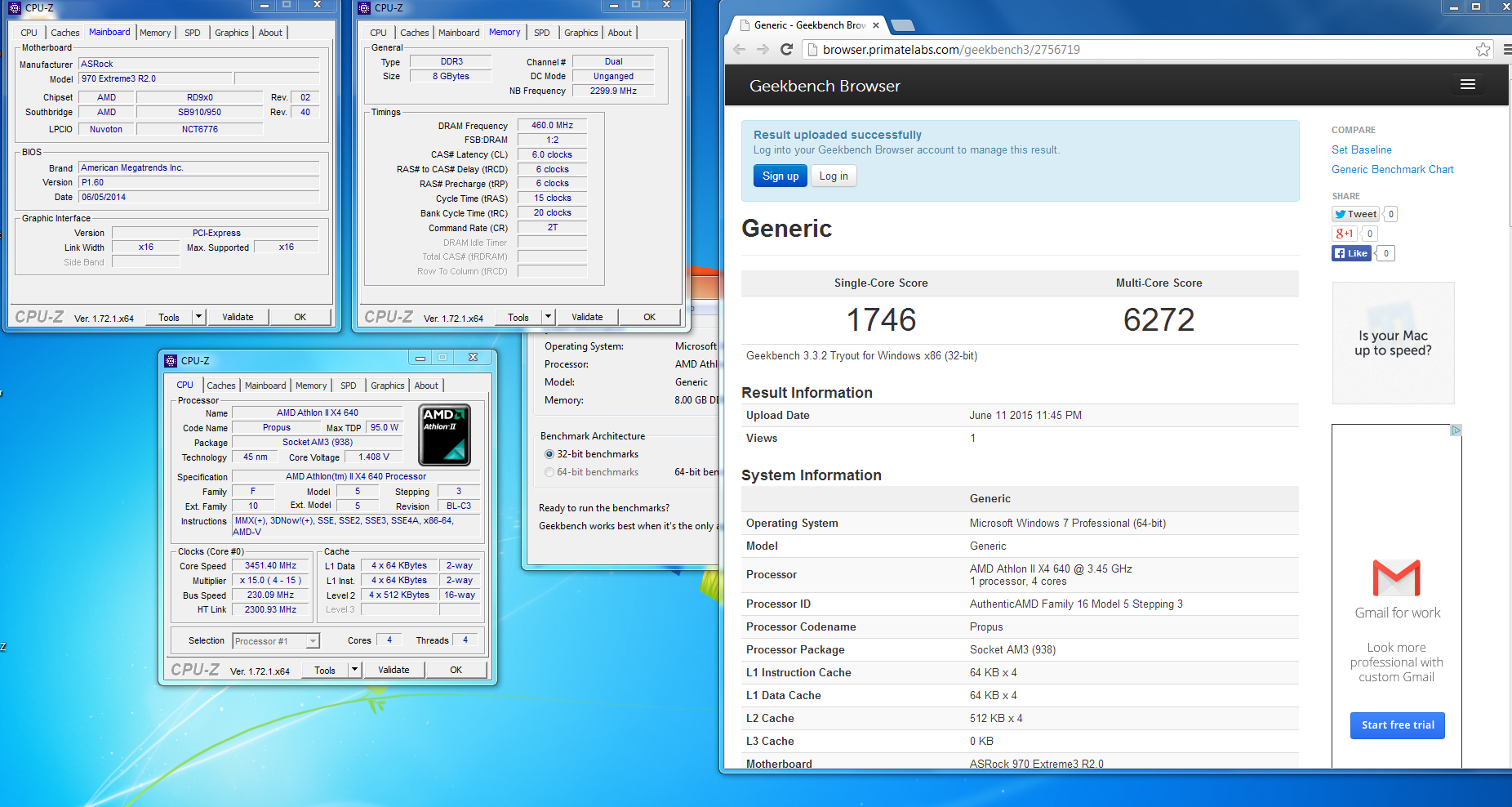Bookmark this page with the star icon
Image resolution: width=1512 pixels, height=807 pixels.
tap(1483, 50)
